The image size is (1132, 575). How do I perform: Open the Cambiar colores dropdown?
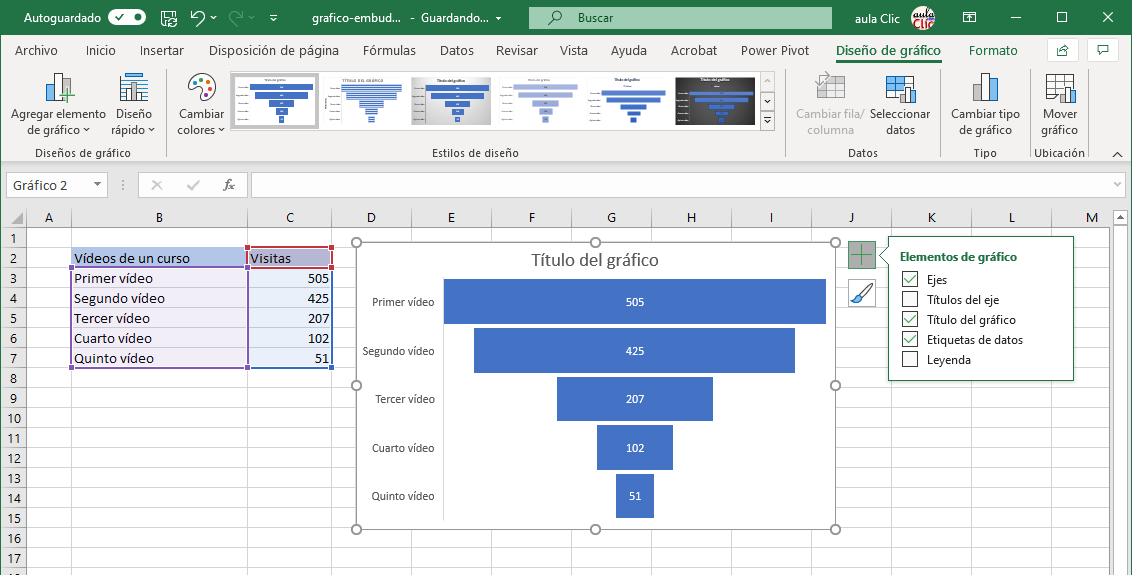[x=201, y=106]
